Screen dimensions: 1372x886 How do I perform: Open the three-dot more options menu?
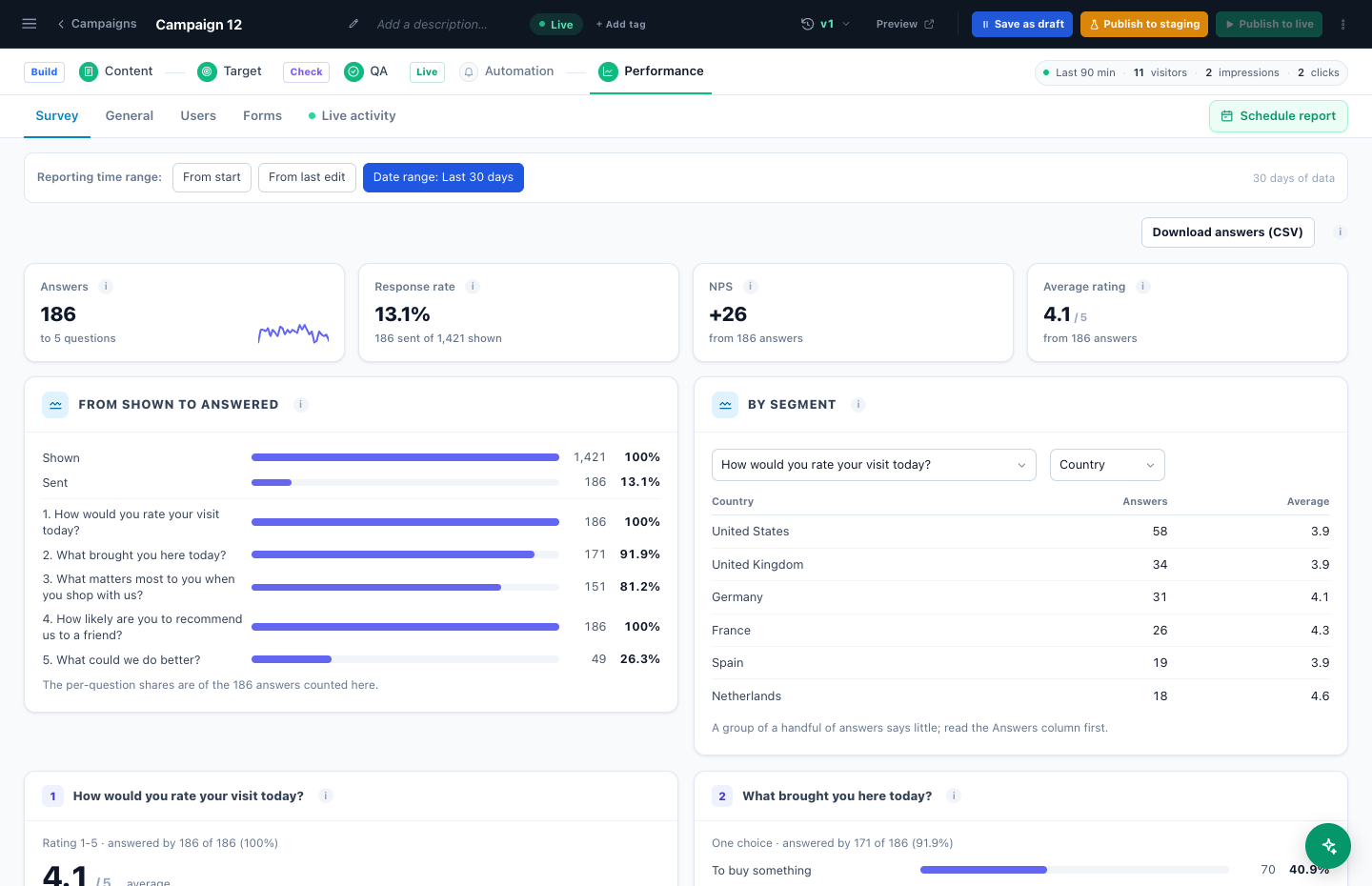(1343, 24)
